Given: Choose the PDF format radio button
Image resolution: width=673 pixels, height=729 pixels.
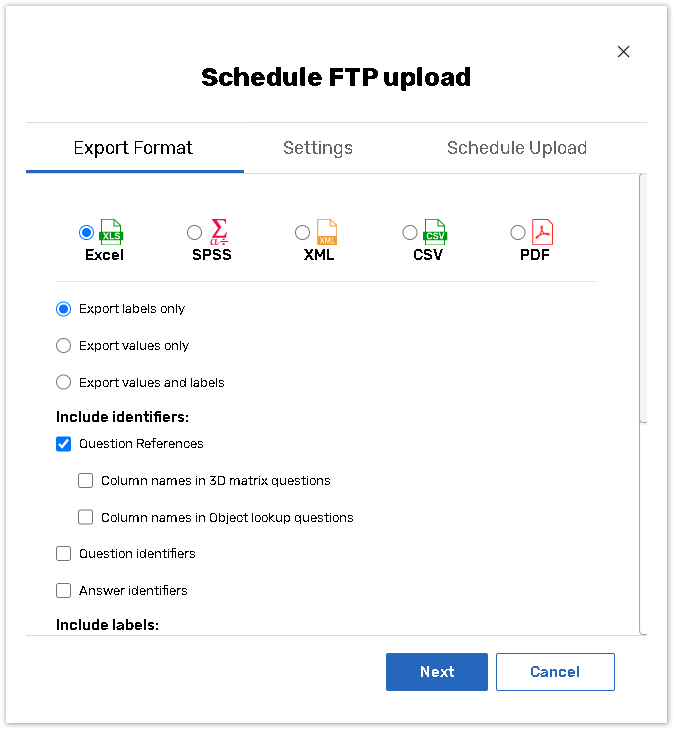Looking at the screenshot, I should coord(518,232).
